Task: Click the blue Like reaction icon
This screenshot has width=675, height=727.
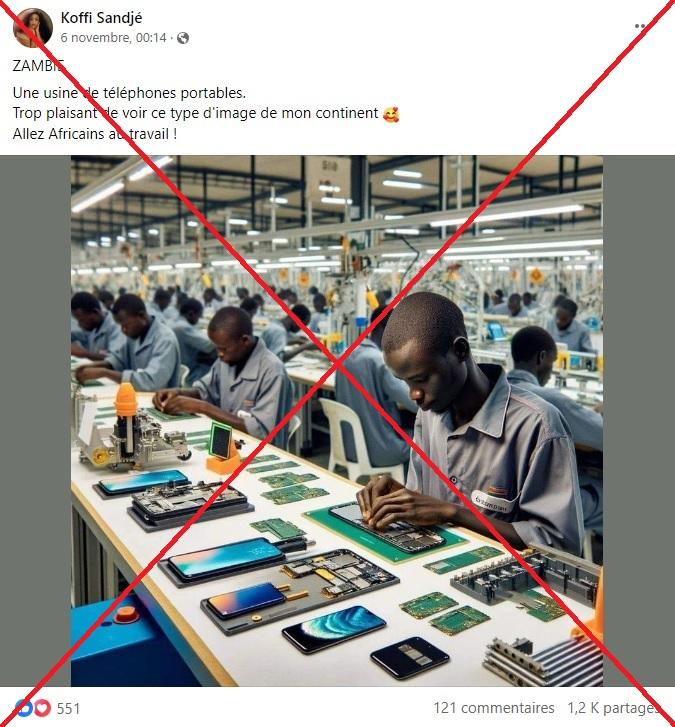Action: [23, 708]
